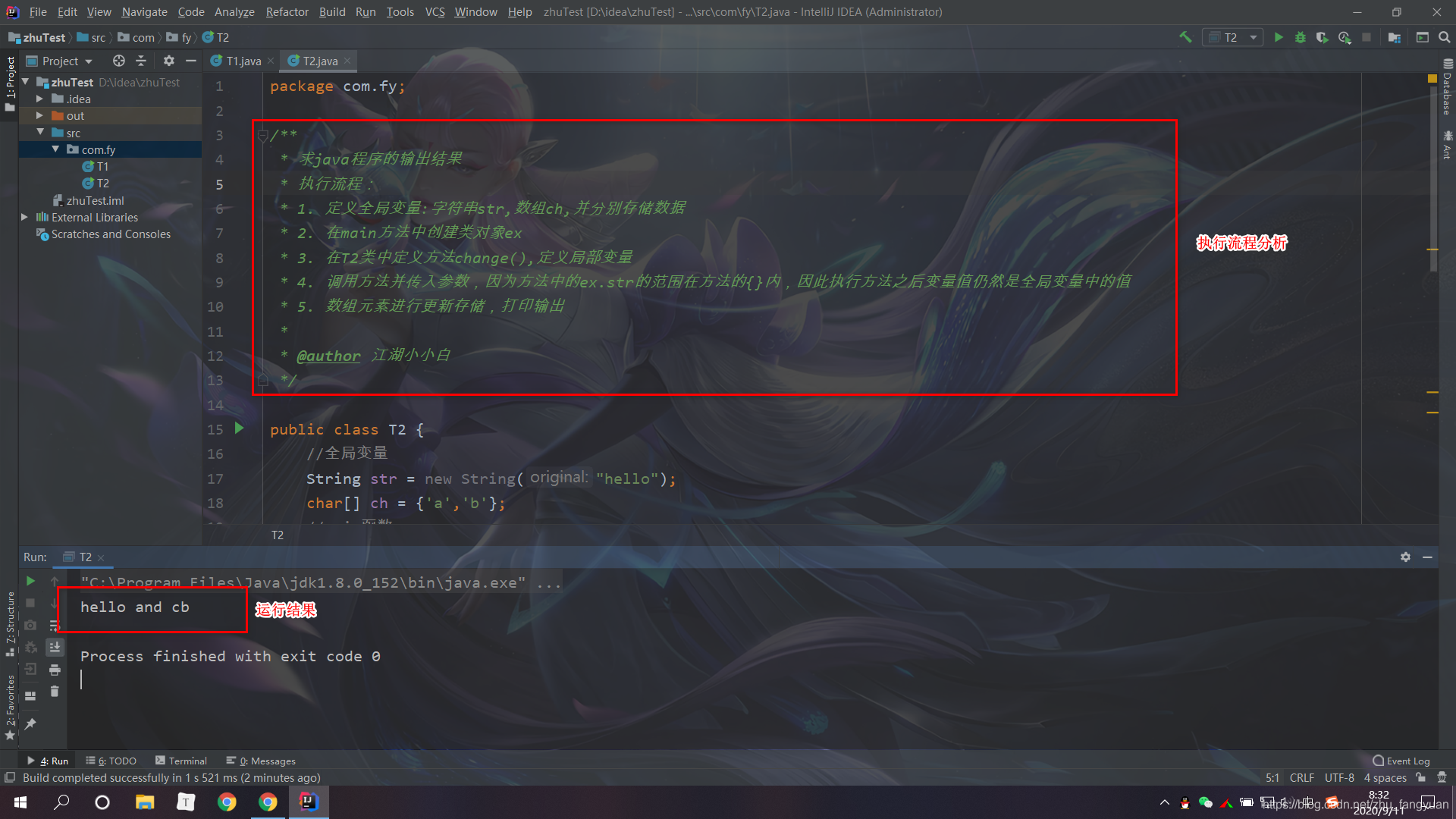1456x819 pixels.
Task: Click the Build project icon
Action: (x=1183, y=37)
